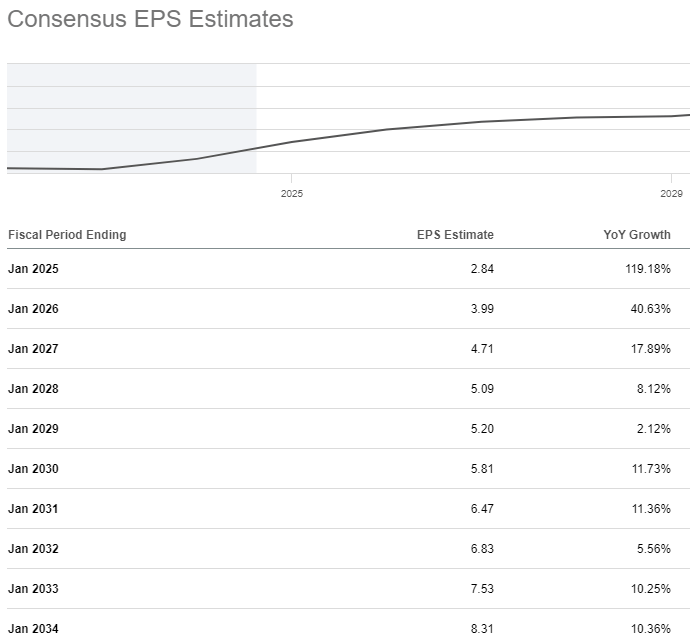The width and height of the screenshot is (690, 644).
Task: Select the Jan 2028 row label
Action: (x=33, y=389)
